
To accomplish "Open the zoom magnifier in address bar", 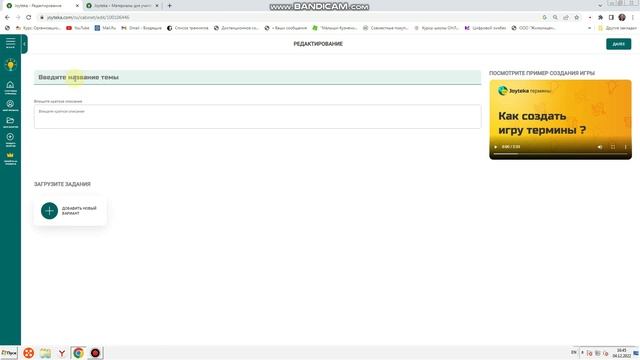I will pos(555,17).
